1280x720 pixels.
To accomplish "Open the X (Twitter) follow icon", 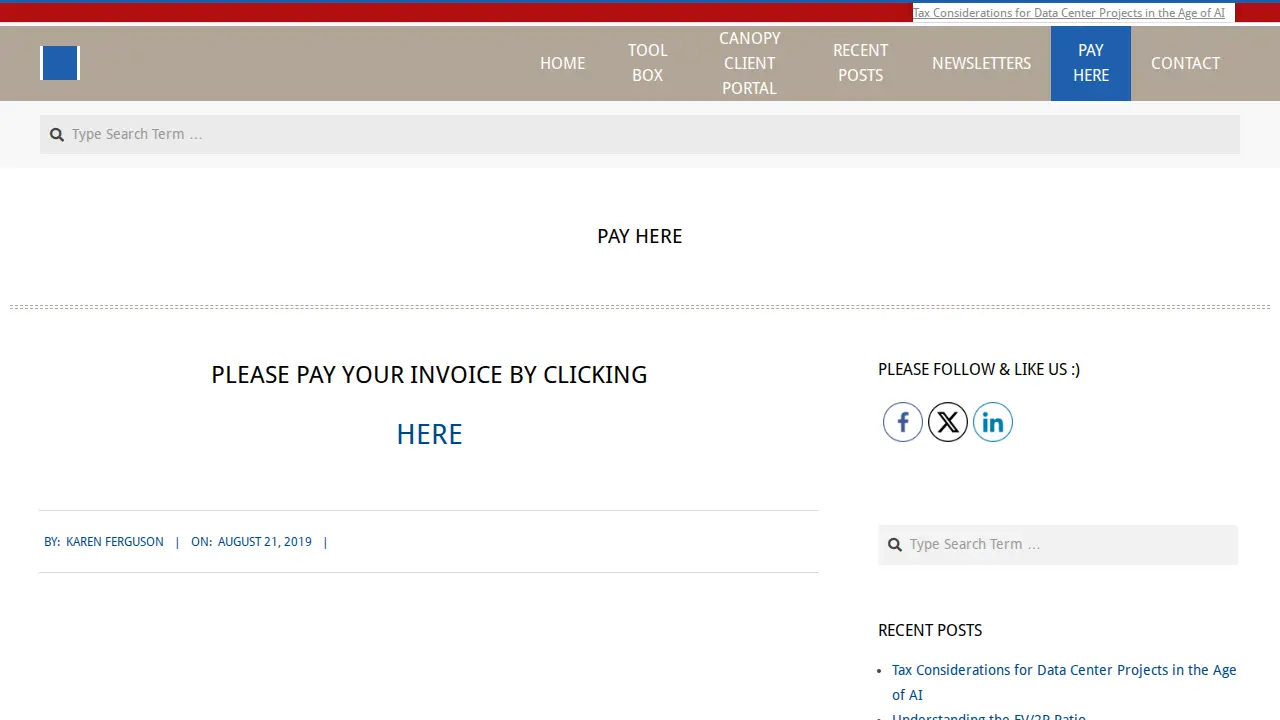I will pyautogui.click(x=948, y=422).
